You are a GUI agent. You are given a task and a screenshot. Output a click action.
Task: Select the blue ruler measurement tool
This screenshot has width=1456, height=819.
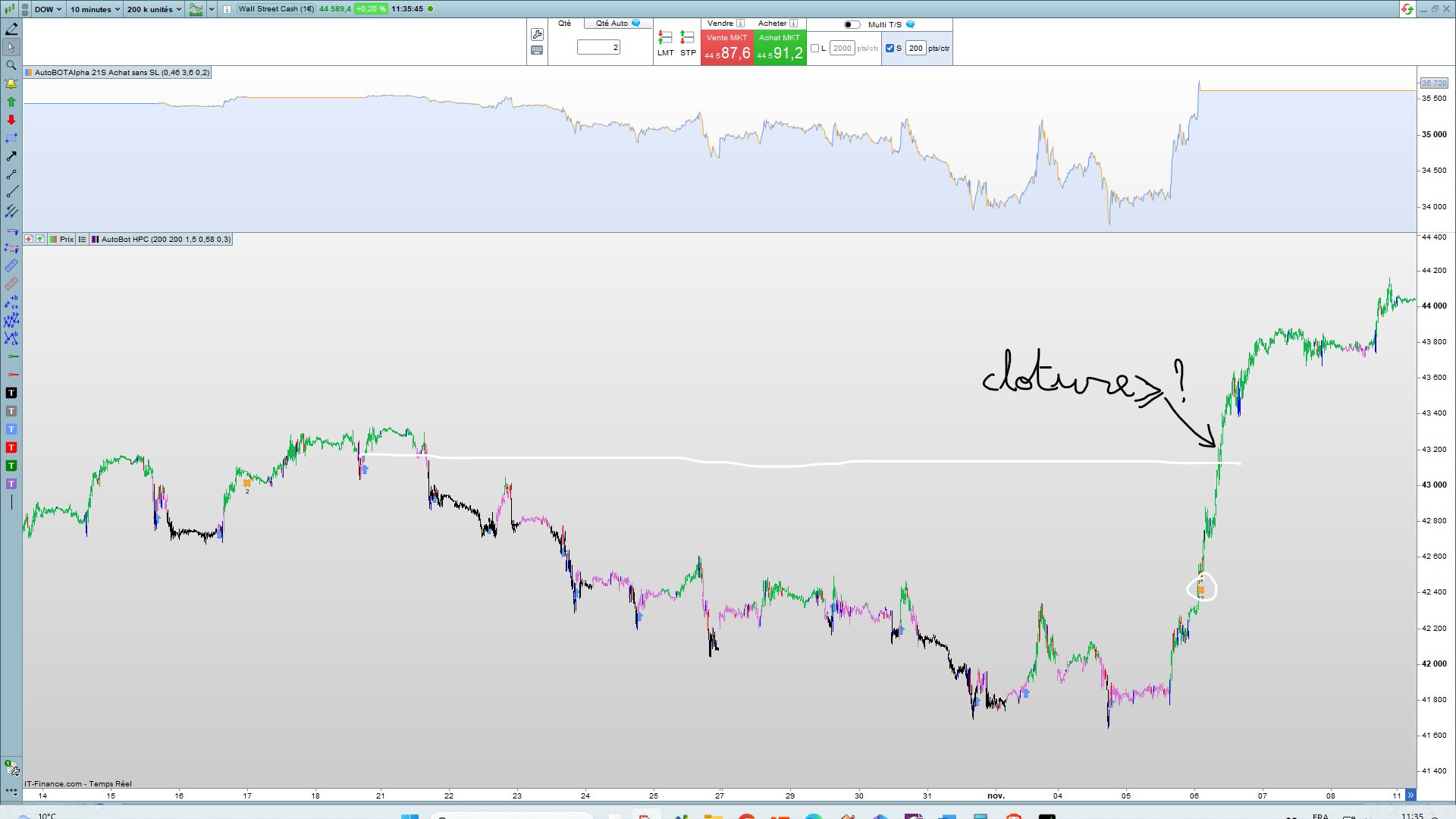[11, 265]
